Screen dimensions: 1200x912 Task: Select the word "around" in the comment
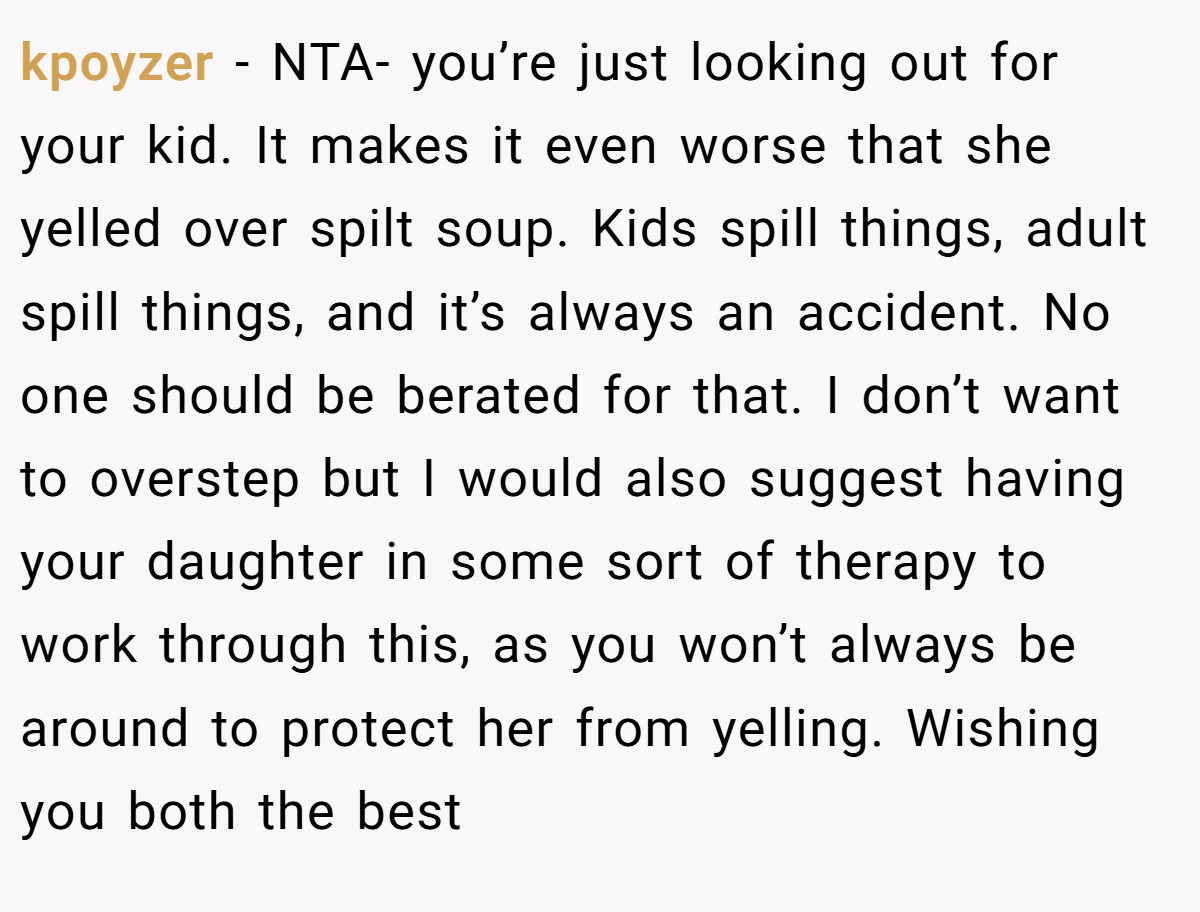pyautogui.click(x=106, y=729)
